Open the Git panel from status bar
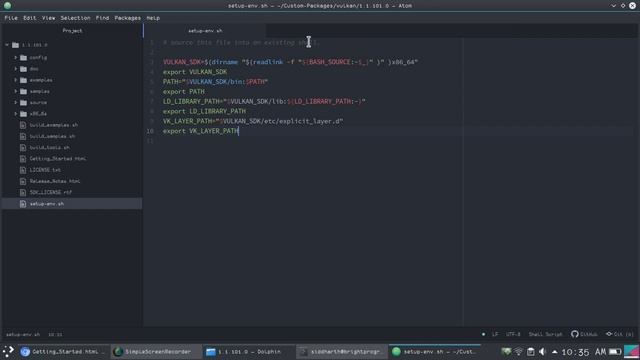Screen dimensions: 640x360 [x=620, y=334]
